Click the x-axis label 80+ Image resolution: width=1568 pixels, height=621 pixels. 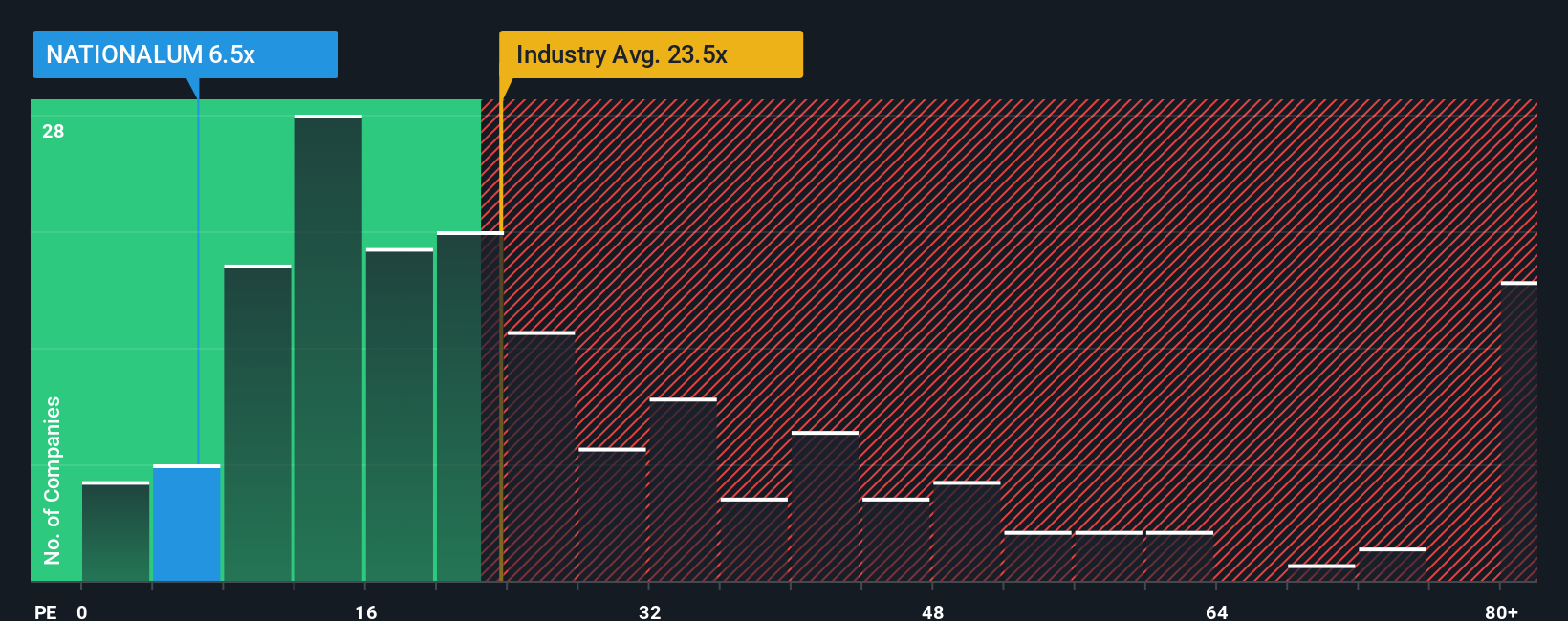(1501, 611)
